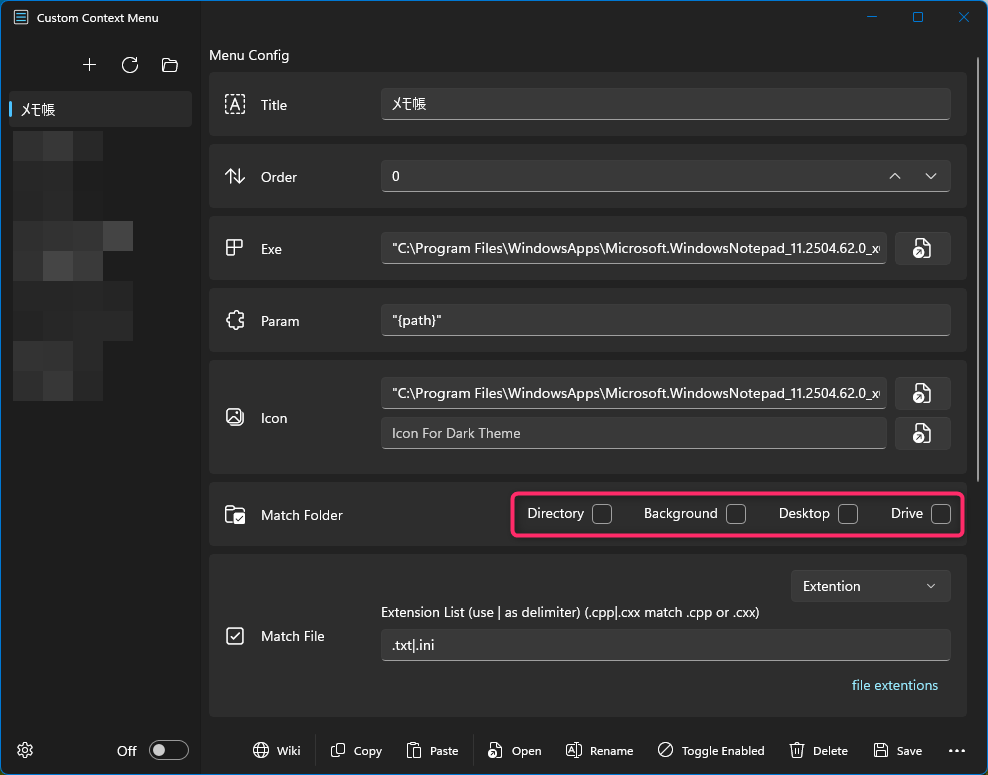This screenshot has height=775, width=988.
Task: Click into the Title text field
Action: tap(665, 104)
